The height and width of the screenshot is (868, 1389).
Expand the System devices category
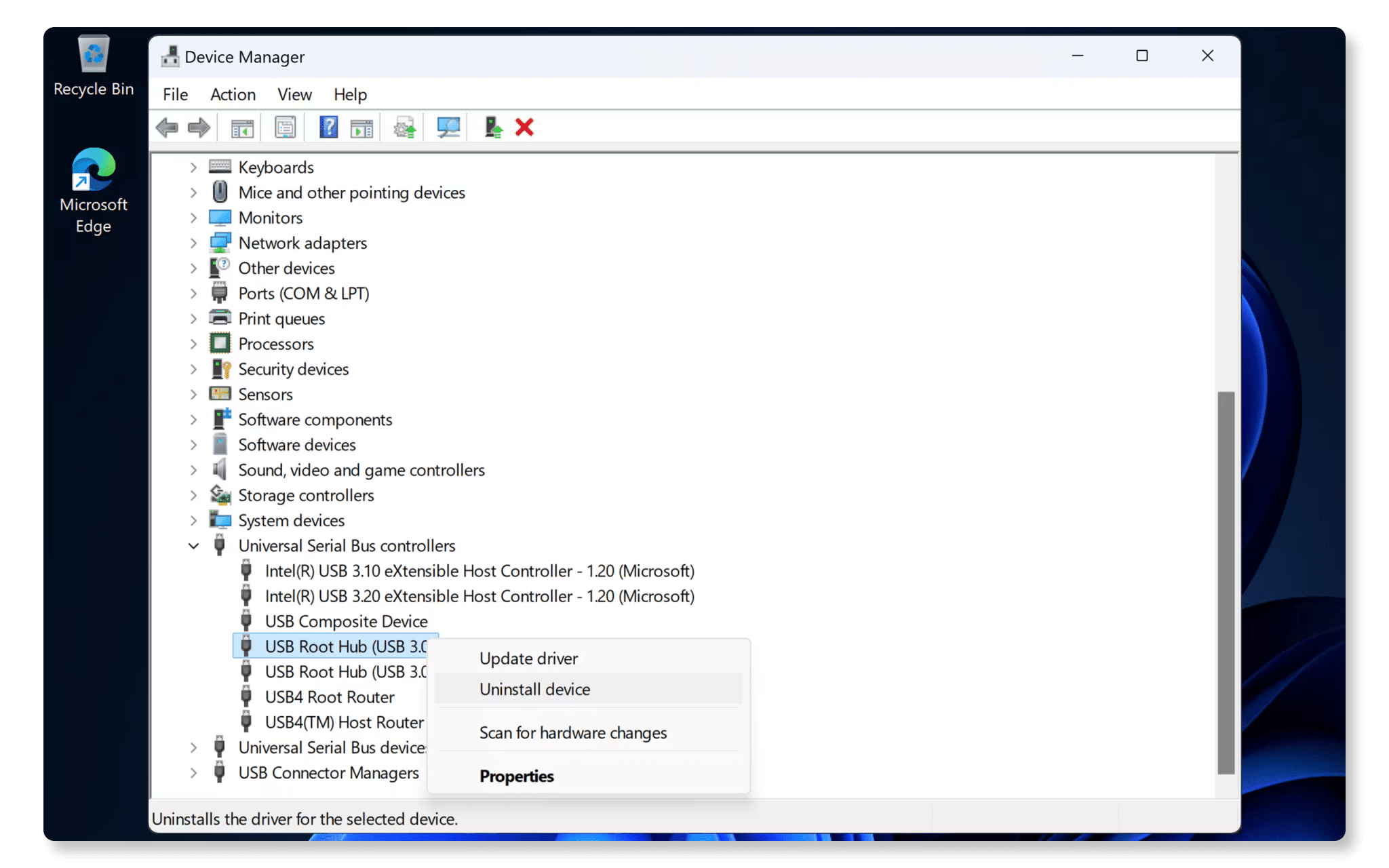click(x=193, y=520)
